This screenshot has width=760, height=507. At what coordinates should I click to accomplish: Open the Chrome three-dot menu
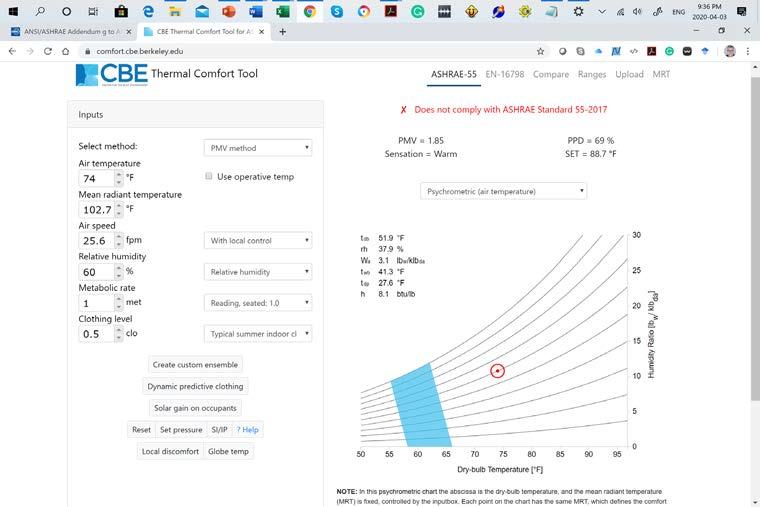[x=748, y=51]
